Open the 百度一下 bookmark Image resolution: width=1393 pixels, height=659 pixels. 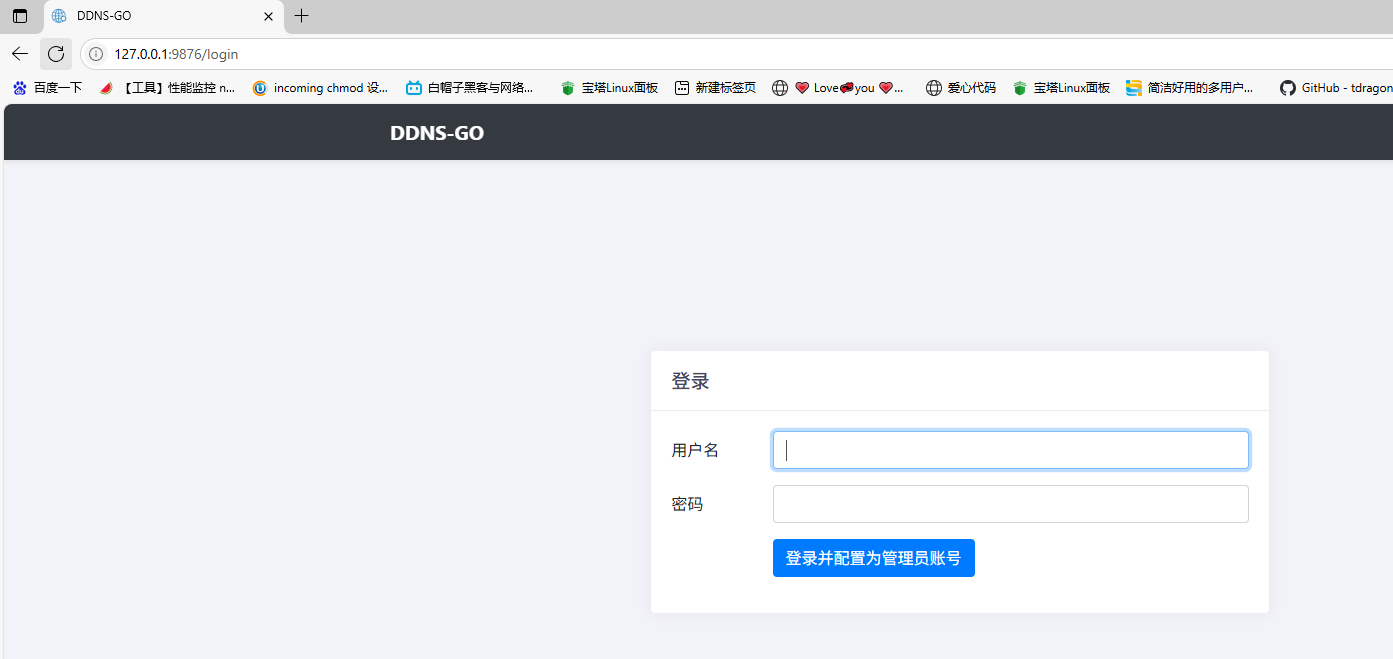click(47, 88)
